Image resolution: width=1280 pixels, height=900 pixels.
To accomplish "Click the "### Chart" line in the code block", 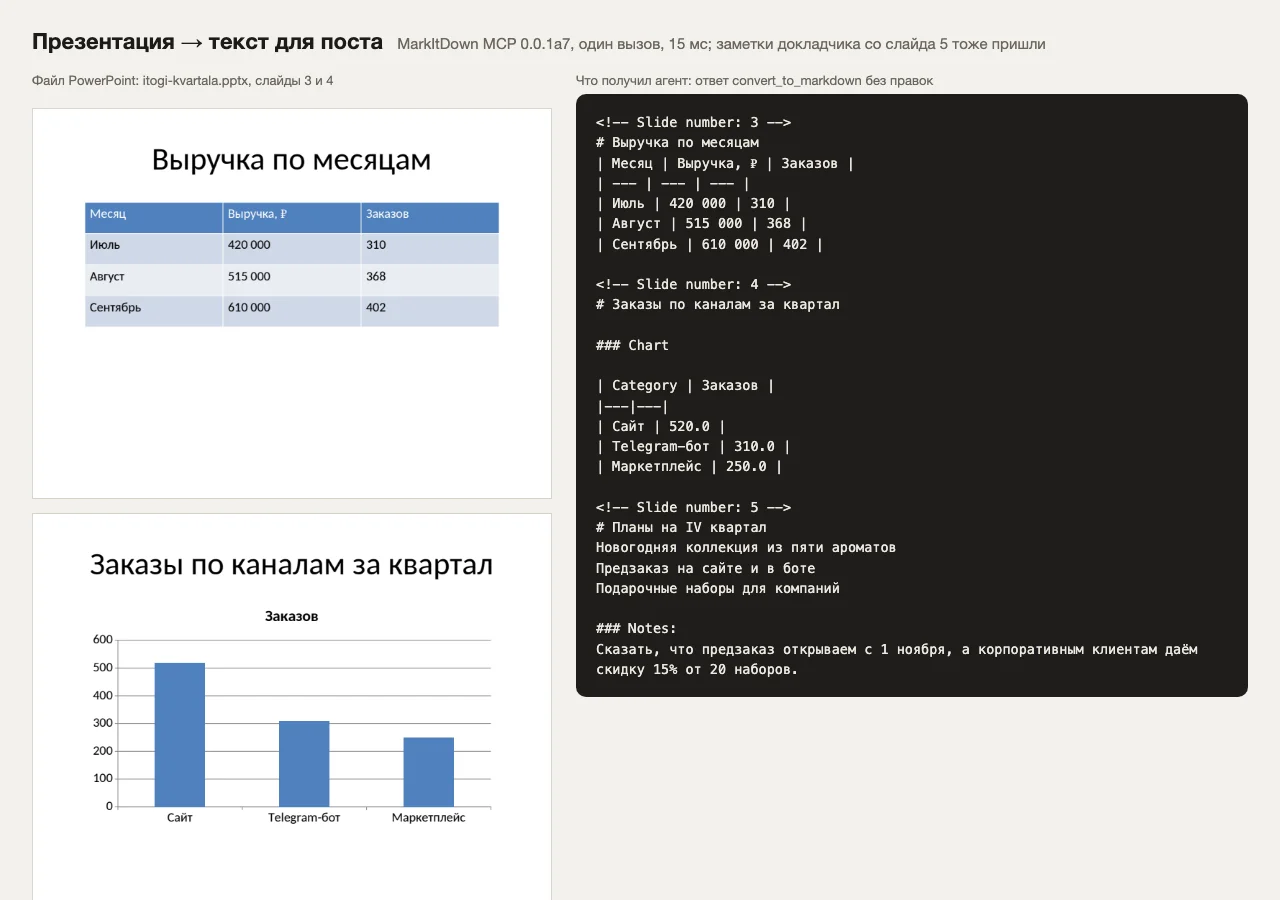I will [632, 345].
